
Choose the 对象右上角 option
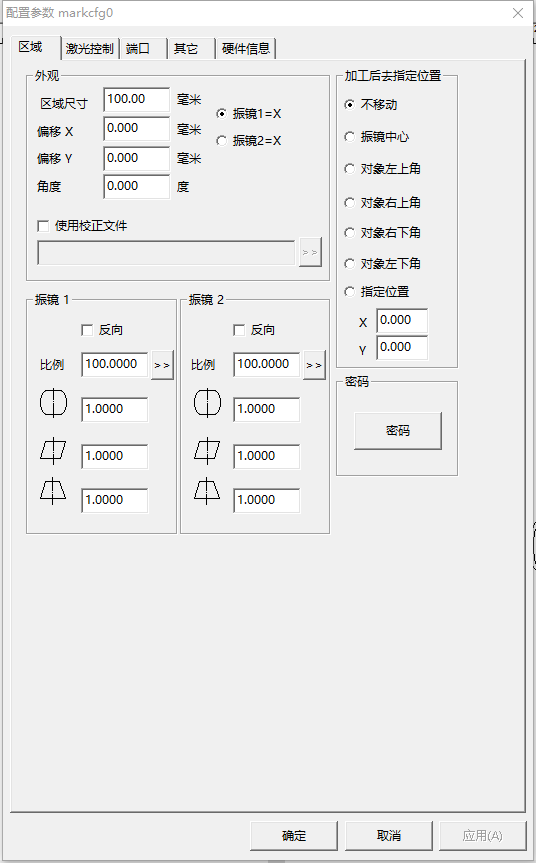click(382, 203)
